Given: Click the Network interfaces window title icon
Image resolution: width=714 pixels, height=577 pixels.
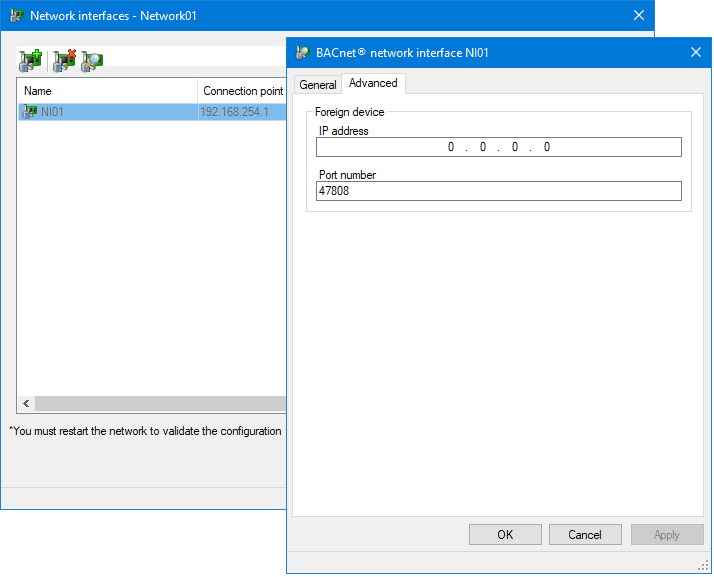Looking at the screenshot, I should (x=17, y=16).
